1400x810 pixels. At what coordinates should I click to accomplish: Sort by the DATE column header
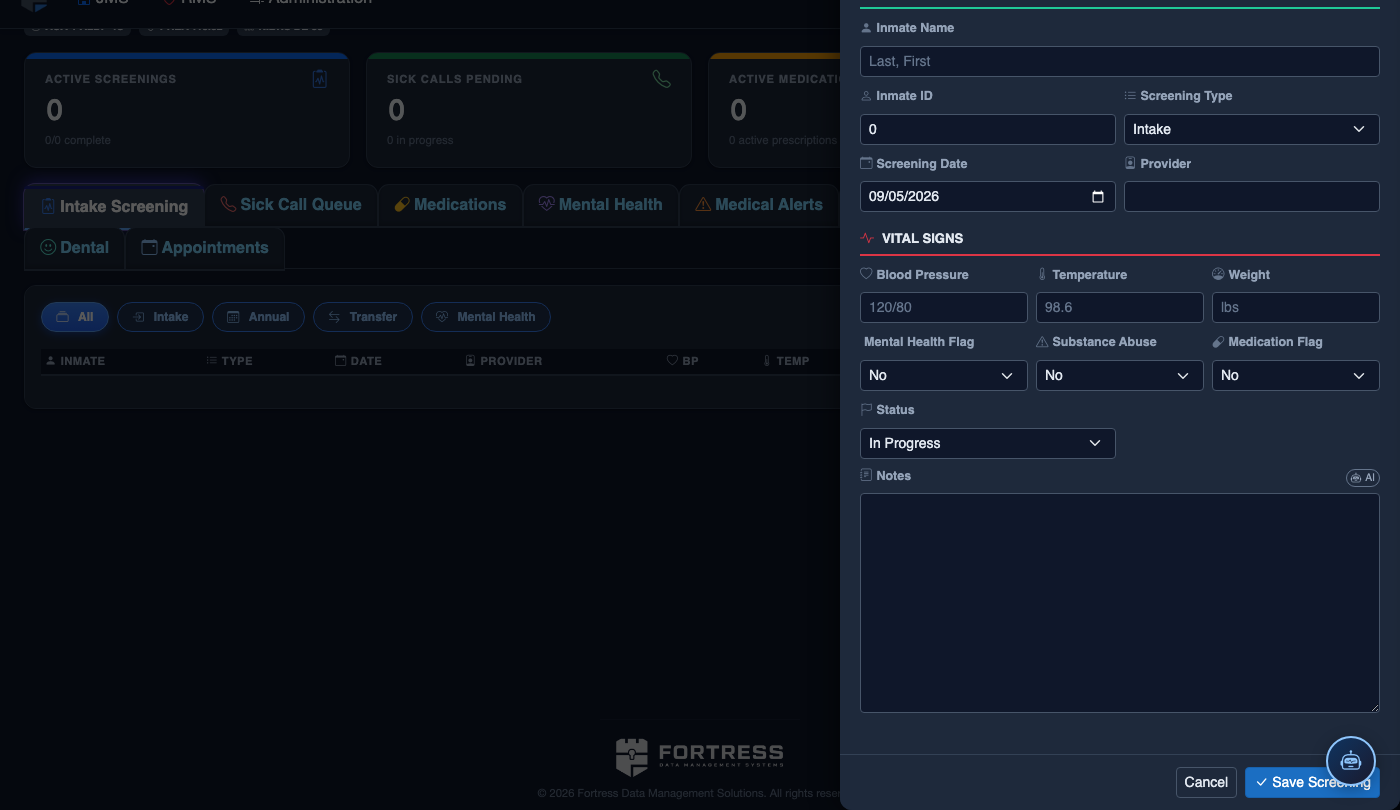click(x=359, y=361)
